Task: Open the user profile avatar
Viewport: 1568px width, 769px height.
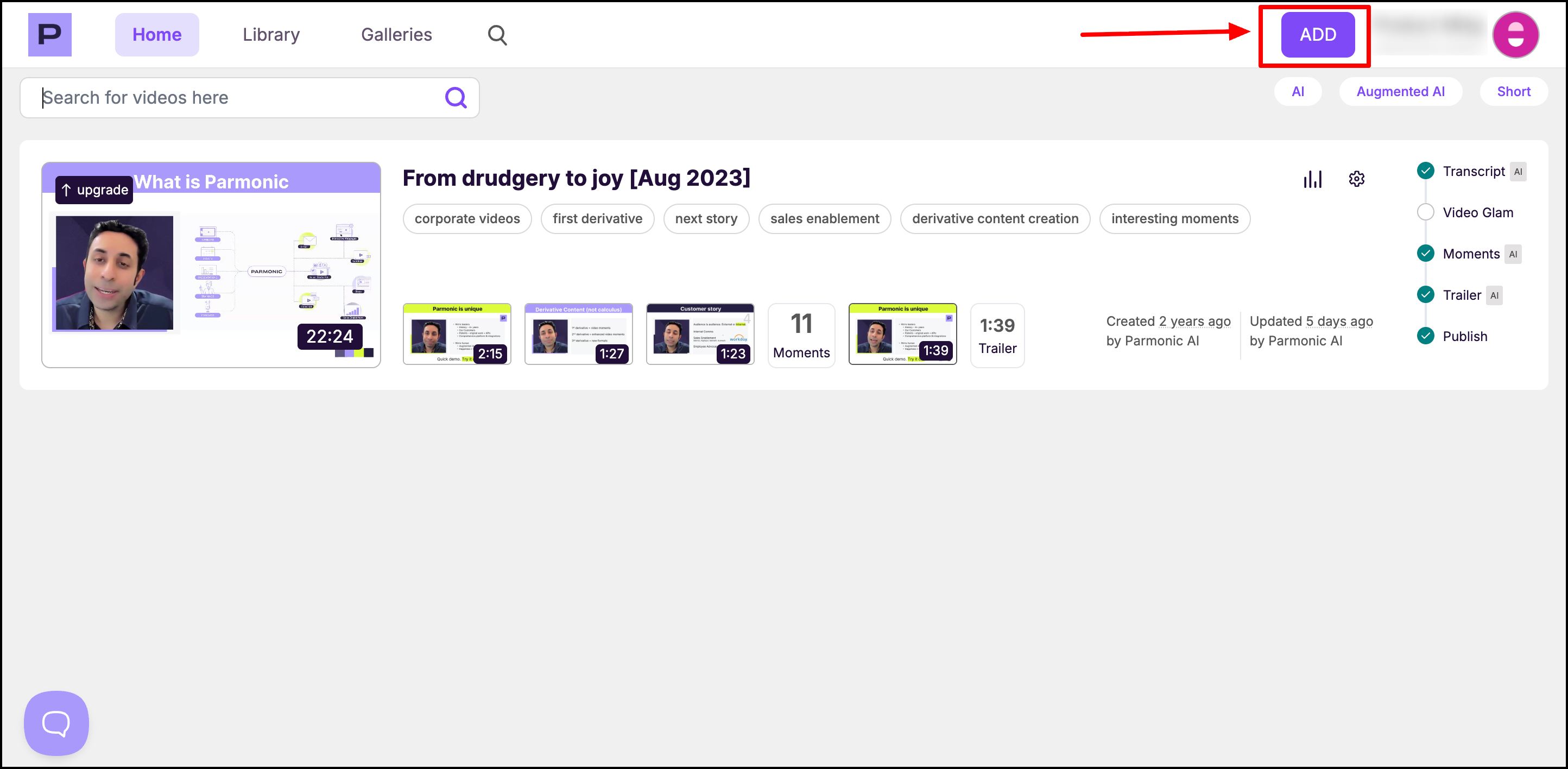Action: [1516, 35]
